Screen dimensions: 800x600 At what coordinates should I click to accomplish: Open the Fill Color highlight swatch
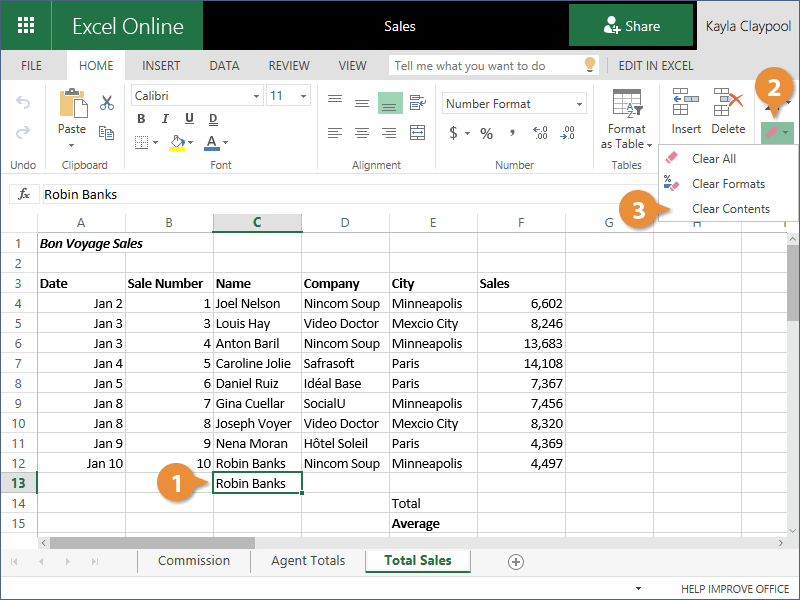click(x=177, y=142)
